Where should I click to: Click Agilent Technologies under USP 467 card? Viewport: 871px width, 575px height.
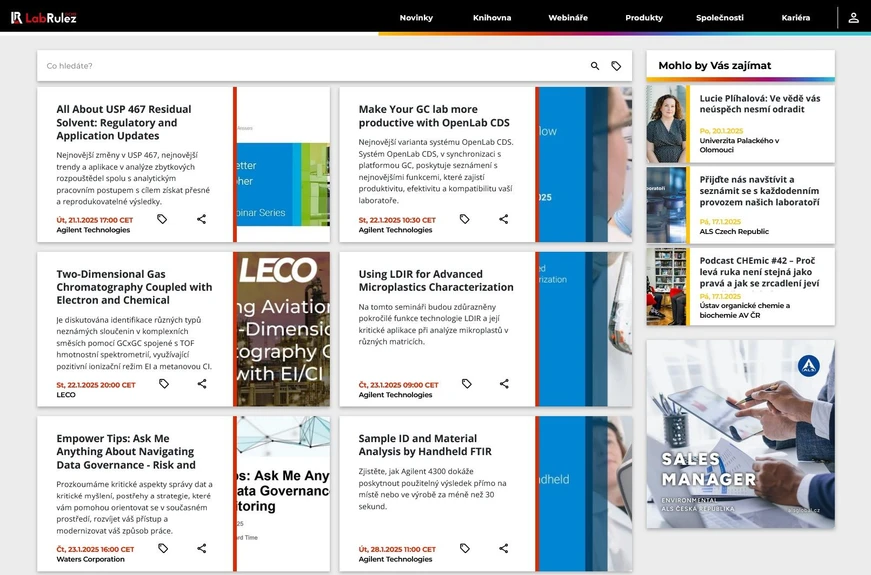(93, 230)
